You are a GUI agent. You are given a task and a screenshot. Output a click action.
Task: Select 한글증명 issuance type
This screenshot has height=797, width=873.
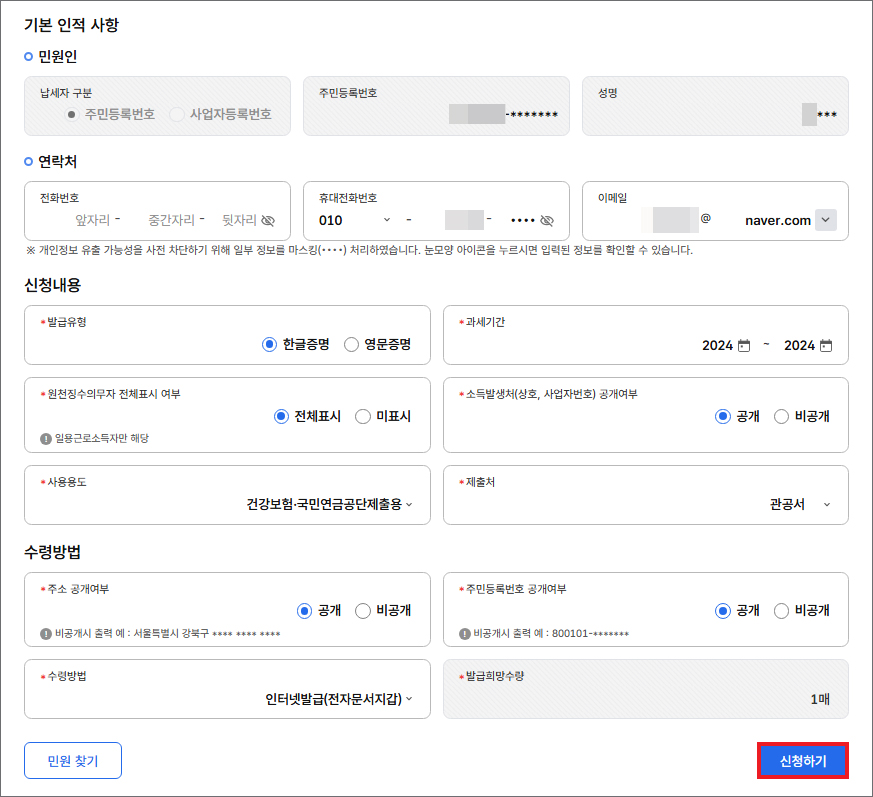click(x=269, y=344)
